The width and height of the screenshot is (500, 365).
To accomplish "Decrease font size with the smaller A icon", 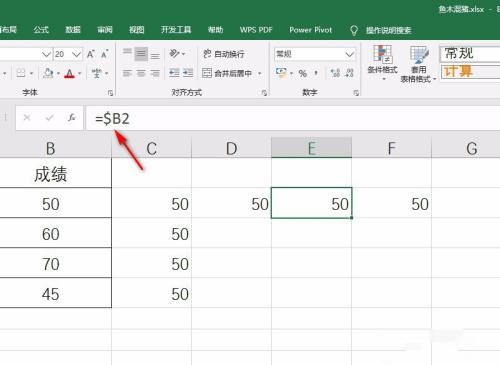I will 104,54.
